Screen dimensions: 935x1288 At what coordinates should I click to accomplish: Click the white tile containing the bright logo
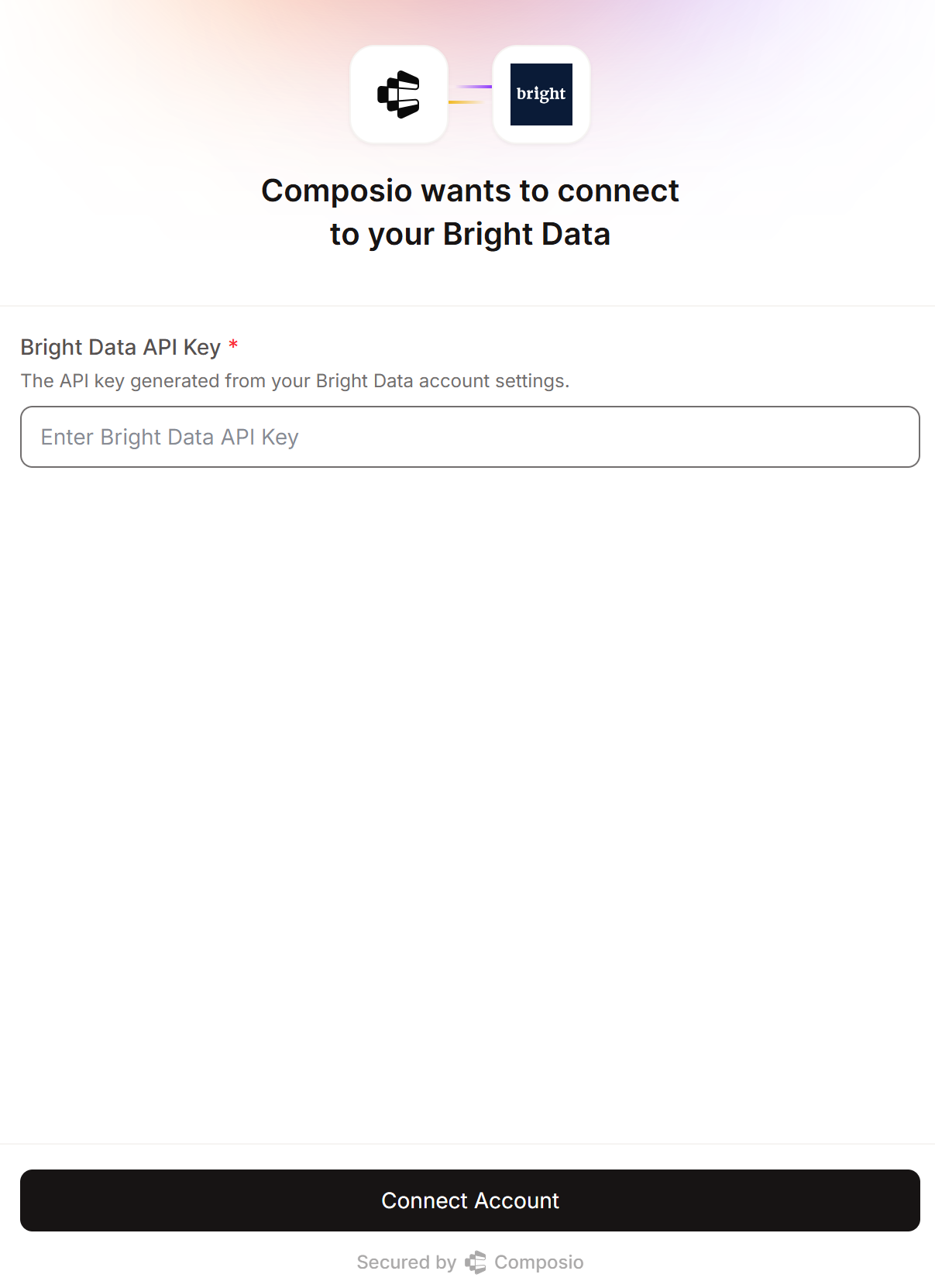pyautogui.click(x=541, y=94)
